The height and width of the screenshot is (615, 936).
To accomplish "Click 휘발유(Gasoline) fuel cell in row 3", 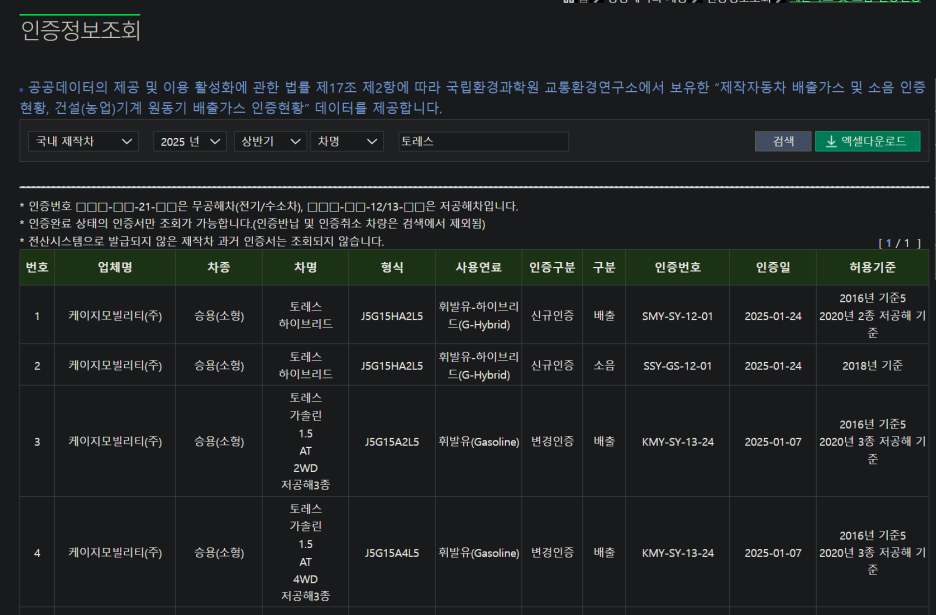I will 479,442.
